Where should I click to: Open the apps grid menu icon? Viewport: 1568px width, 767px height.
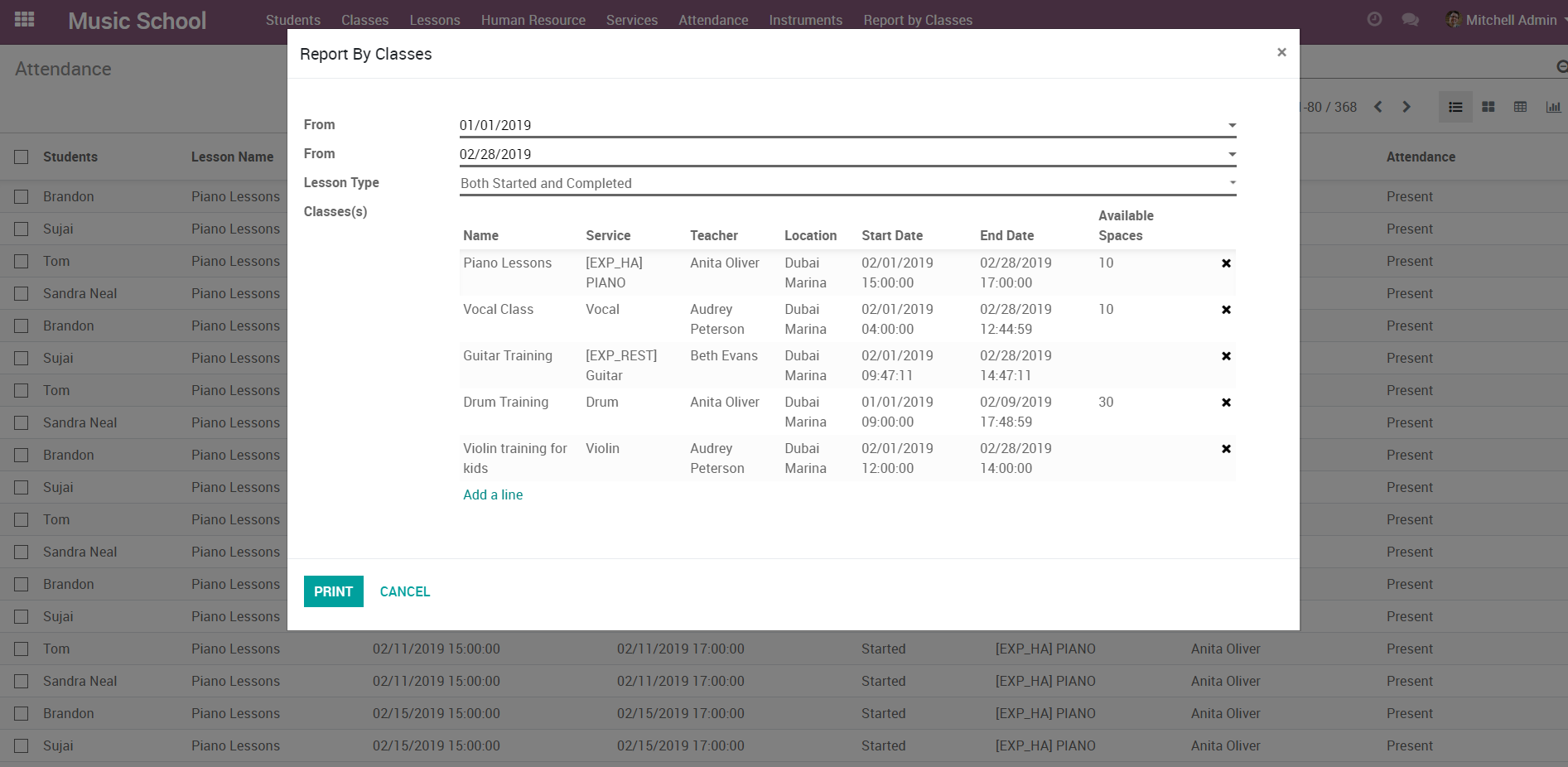pyautogui.click(x=25, y=20)
